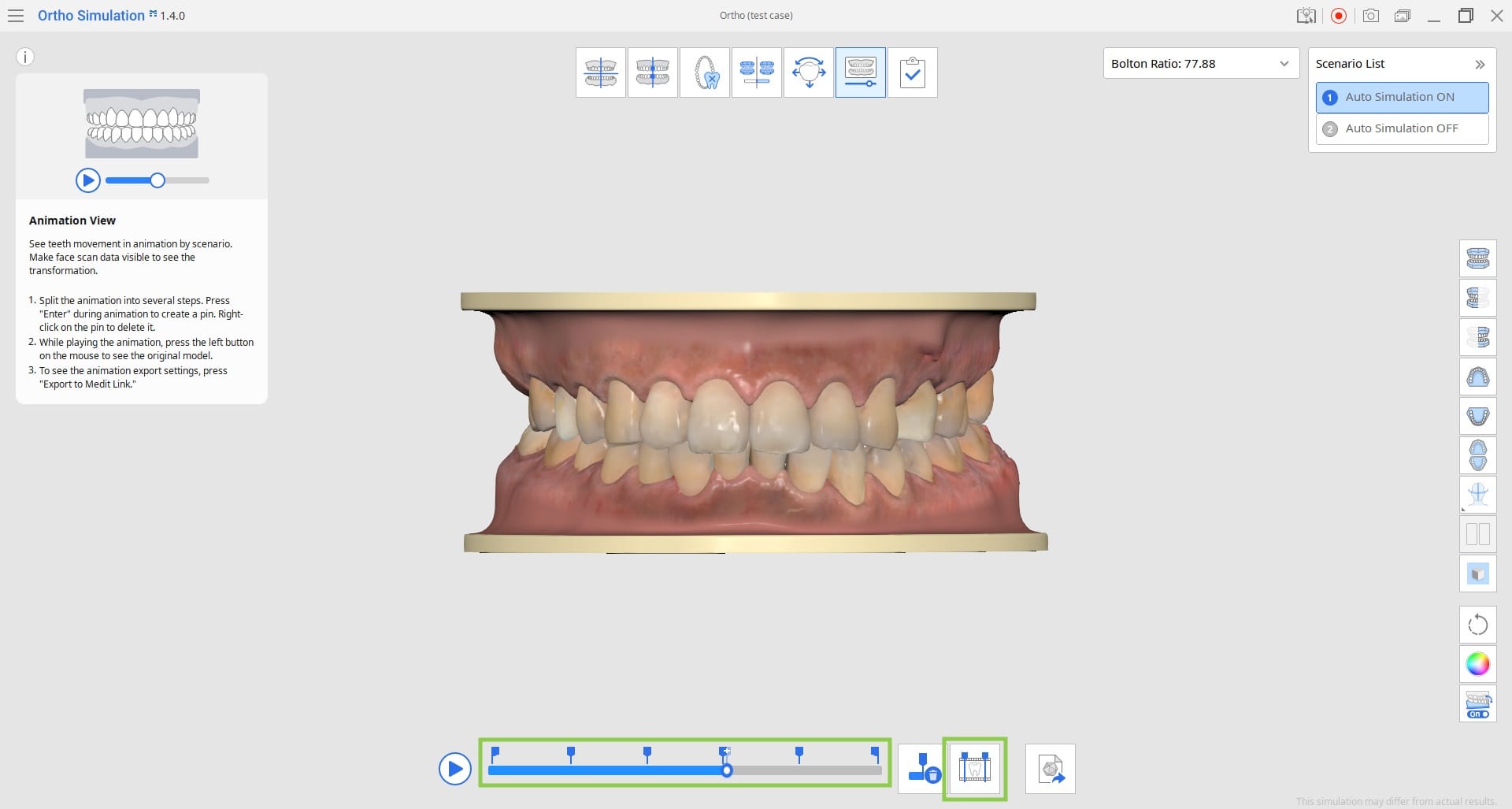
Task: Show right-side arches view
Action: click(x=1478, y=298)
